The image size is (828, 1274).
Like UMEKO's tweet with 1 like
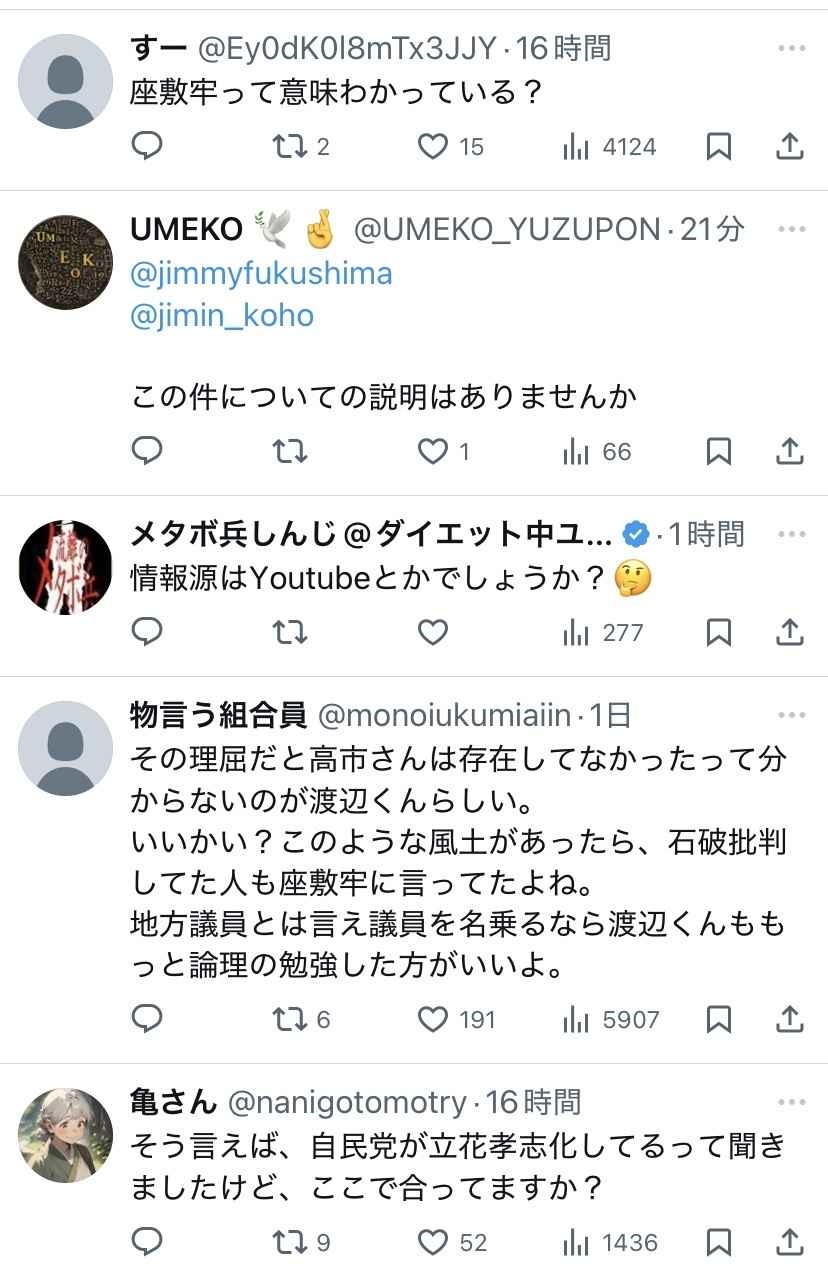tap(433, 451)
